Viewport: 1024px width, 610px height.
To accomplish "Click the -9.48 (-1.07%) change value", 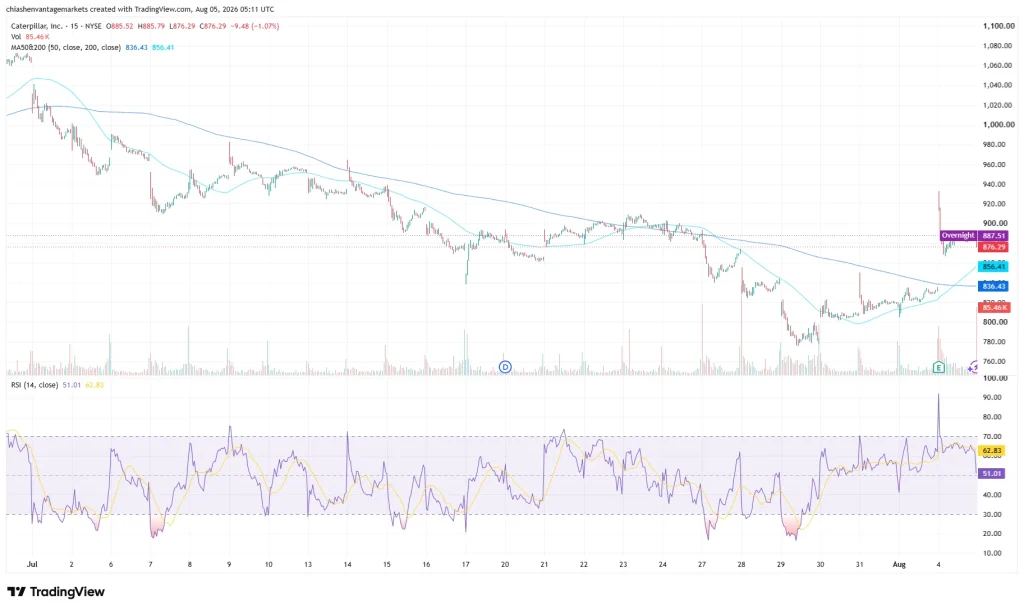I will tap(255, 26).
